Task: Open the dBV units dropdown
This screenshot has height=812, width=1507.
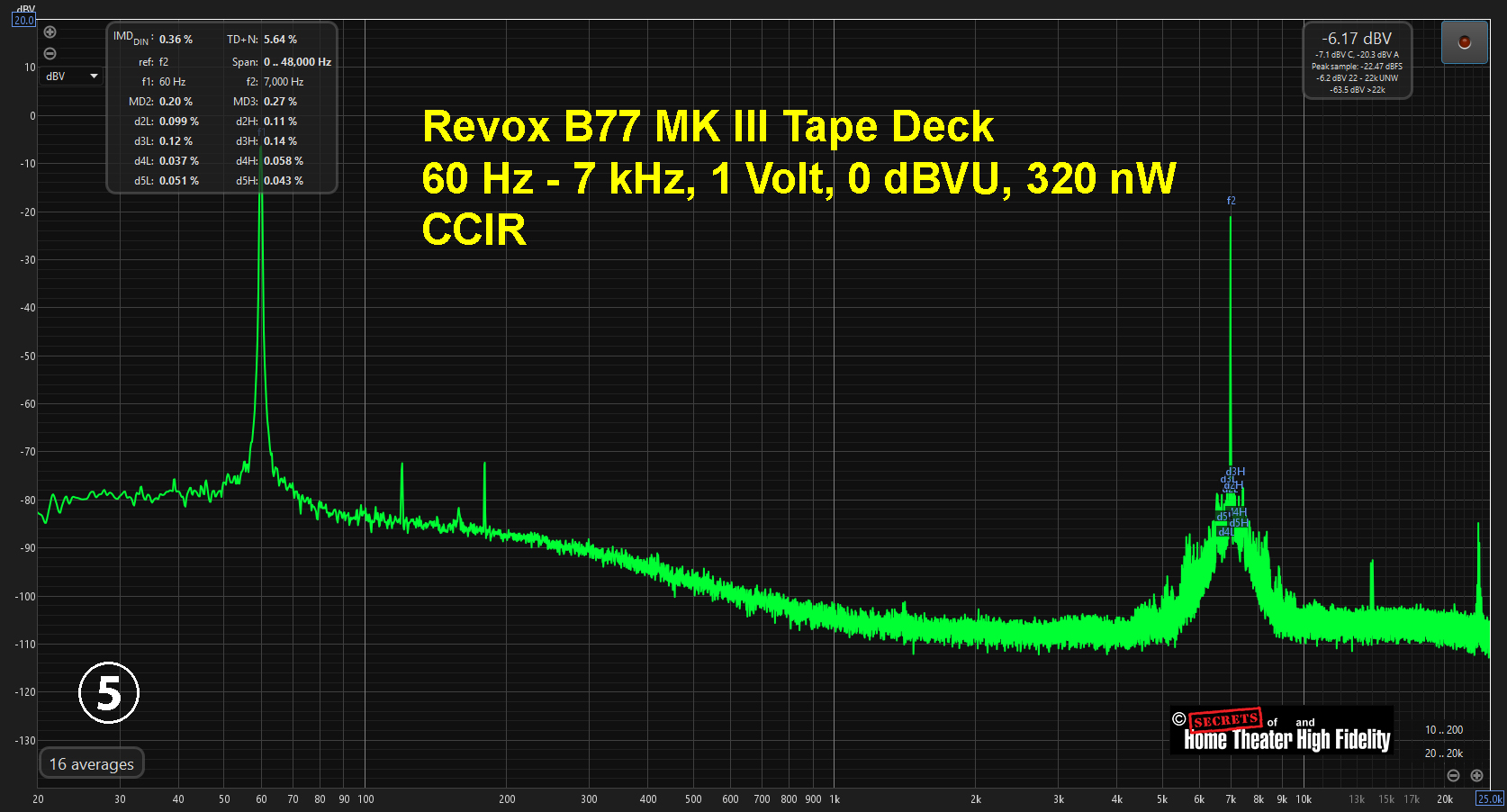Action: [72, 77]
